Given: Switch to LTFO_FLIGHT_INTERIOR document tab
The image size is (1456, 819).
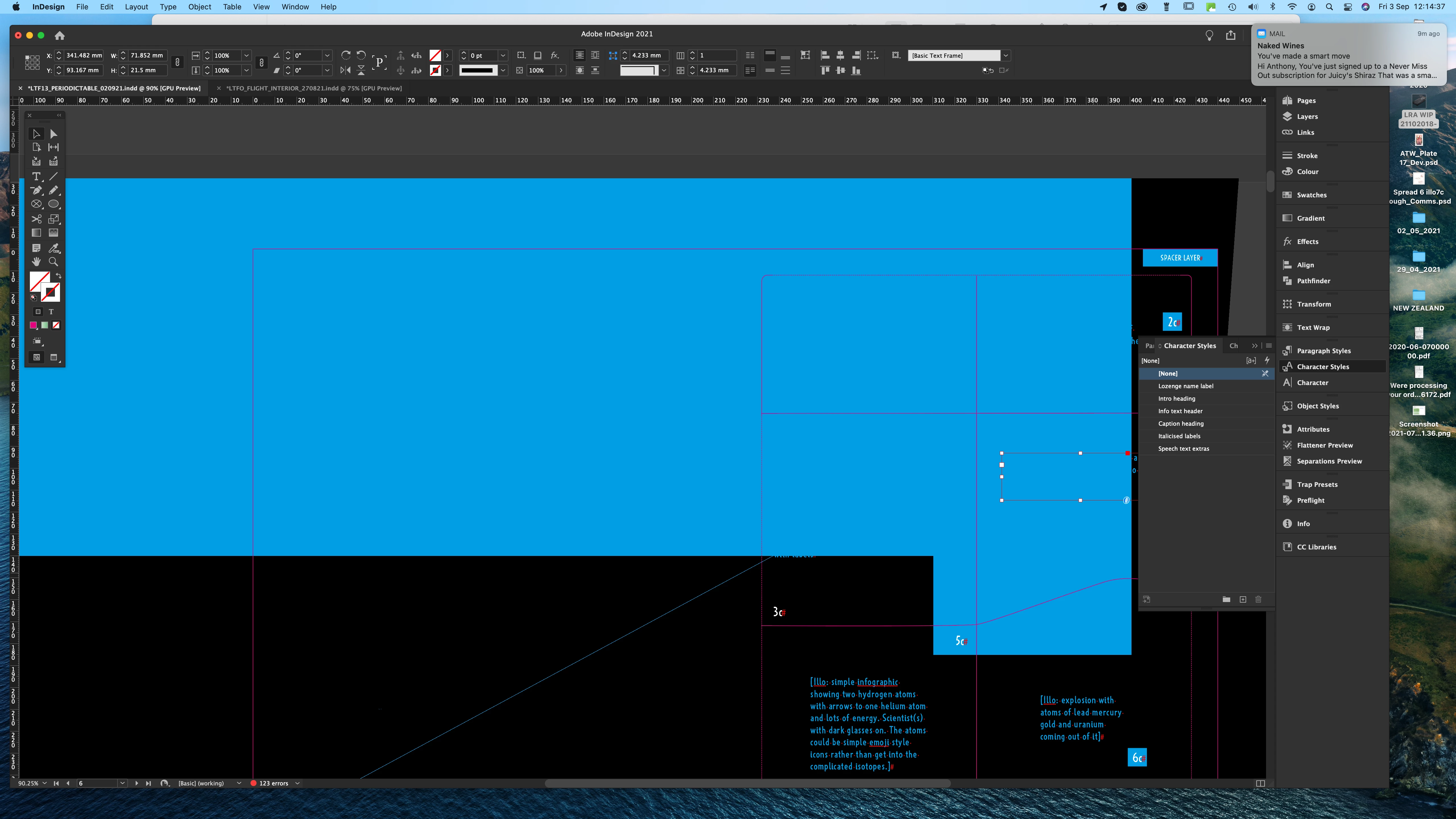Looking at the screenshot, I should 314,88.
